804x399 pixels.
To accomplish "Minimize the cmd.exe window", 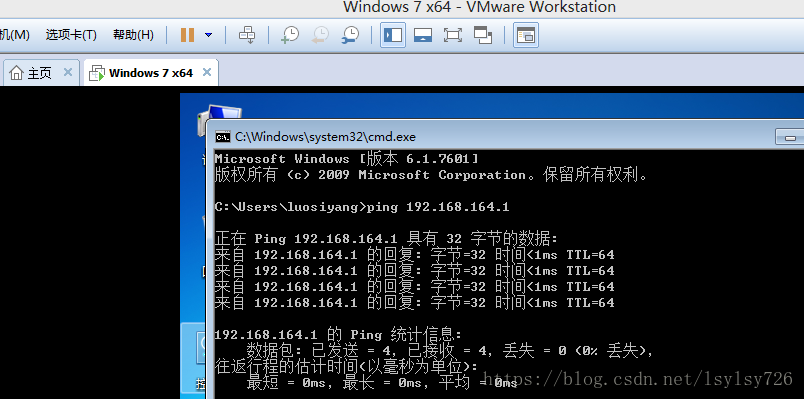I will pyautogui.click(x=790, y=137).
